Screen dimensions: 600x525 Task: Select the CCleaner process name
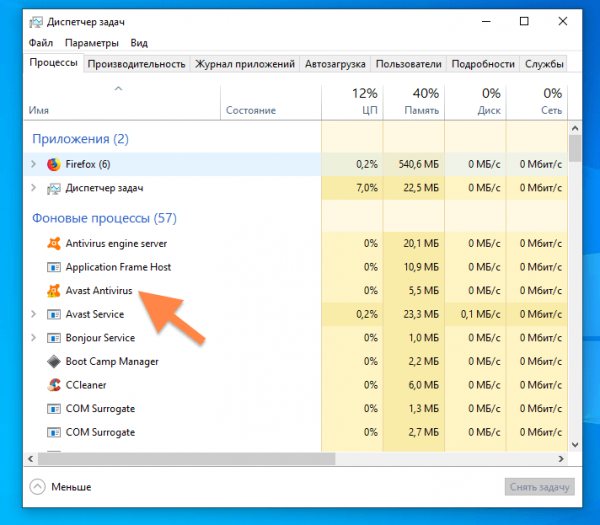86,385
